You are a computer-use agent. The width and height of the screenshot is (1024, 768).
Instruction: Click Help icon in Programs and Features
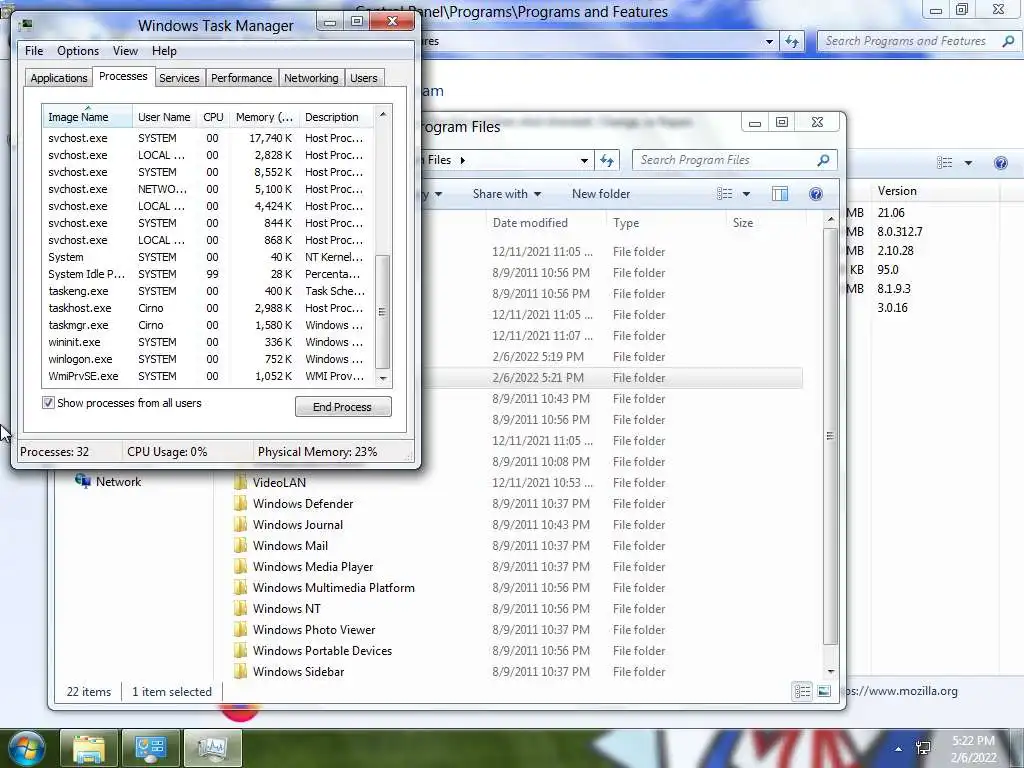(x=1000, y=163)
